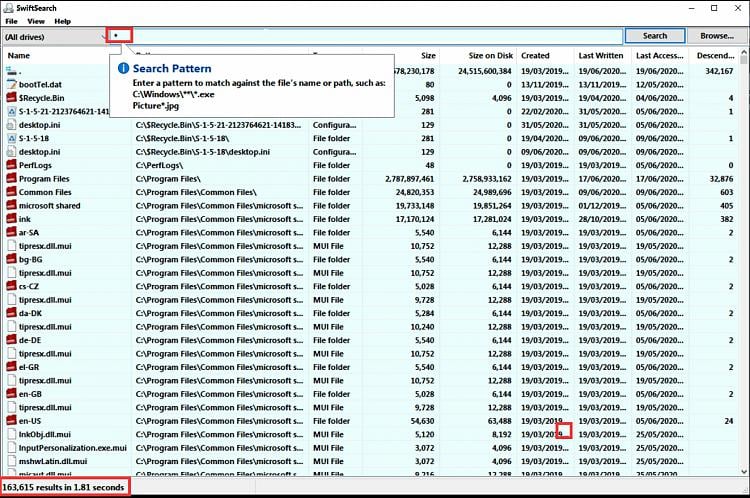Screen dimensions: 750x498
Task: Open the Help menu
Action: coord(62,21)
